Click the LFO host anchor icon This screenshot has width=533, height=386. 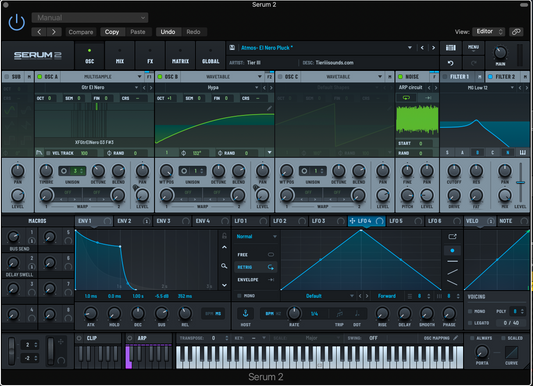coord(245,313)
